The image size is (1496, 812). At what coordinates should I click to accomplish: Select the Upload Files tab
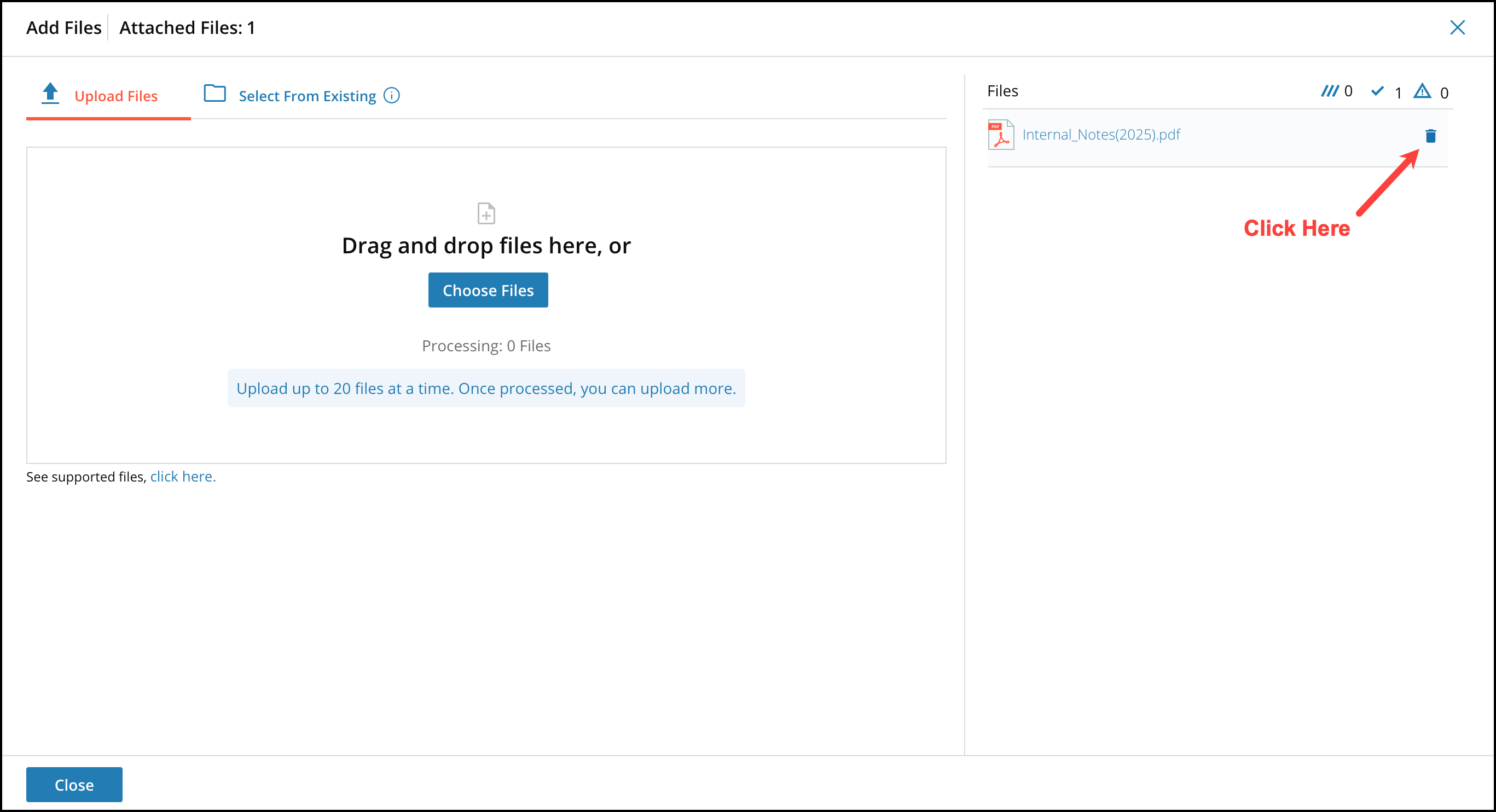pos(116,96)
